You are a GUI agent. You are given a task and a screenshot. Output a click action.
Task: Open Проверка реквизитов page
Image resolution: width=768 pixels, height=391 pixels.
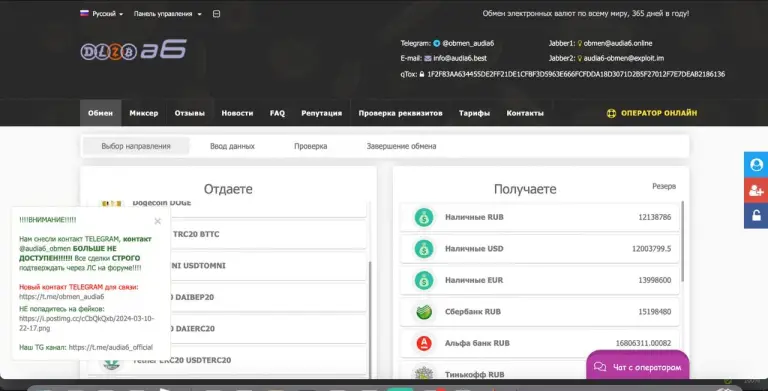tap(400, 113)
